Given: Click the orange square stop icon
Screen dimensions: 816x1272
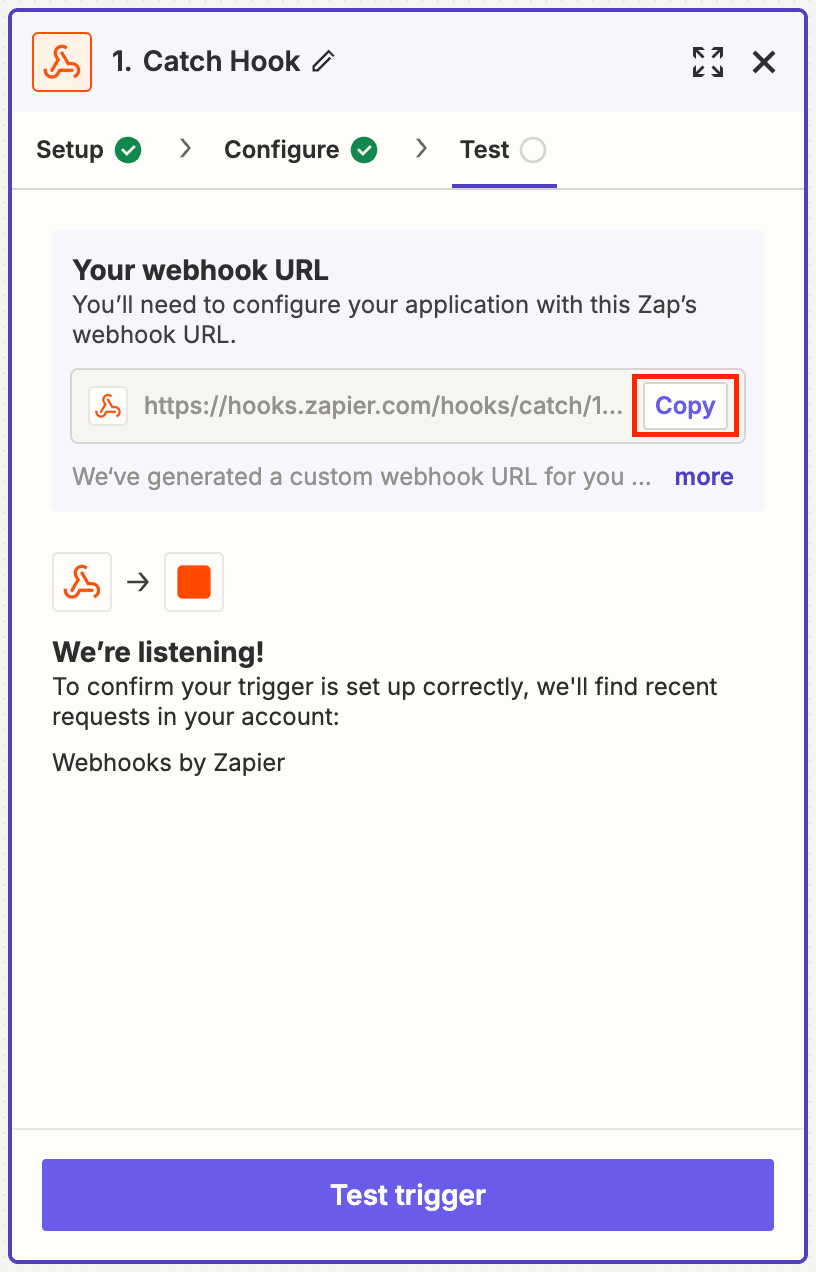Looking at the screenshot, I should coord(194,582).
